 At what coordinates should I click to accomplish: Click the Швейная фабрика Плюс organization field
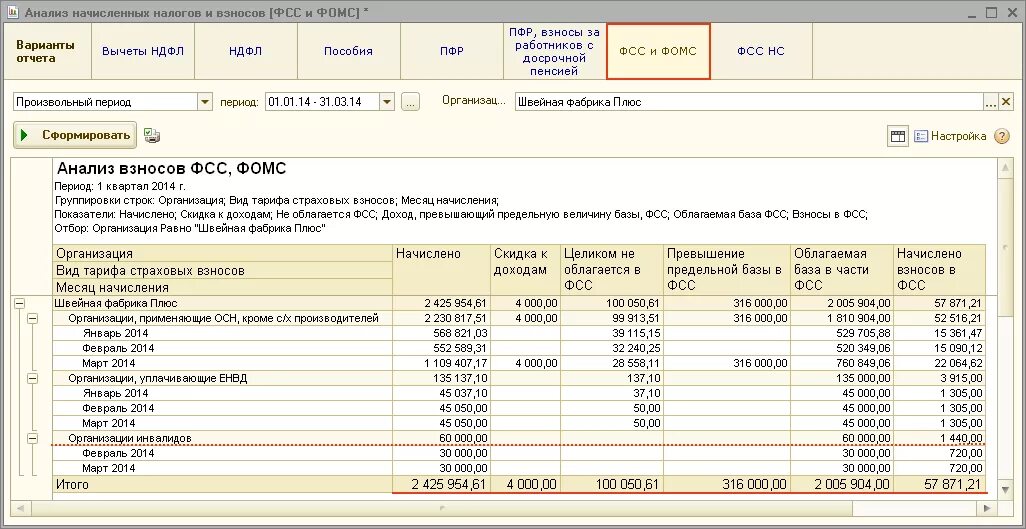click(x=750, y=101)
